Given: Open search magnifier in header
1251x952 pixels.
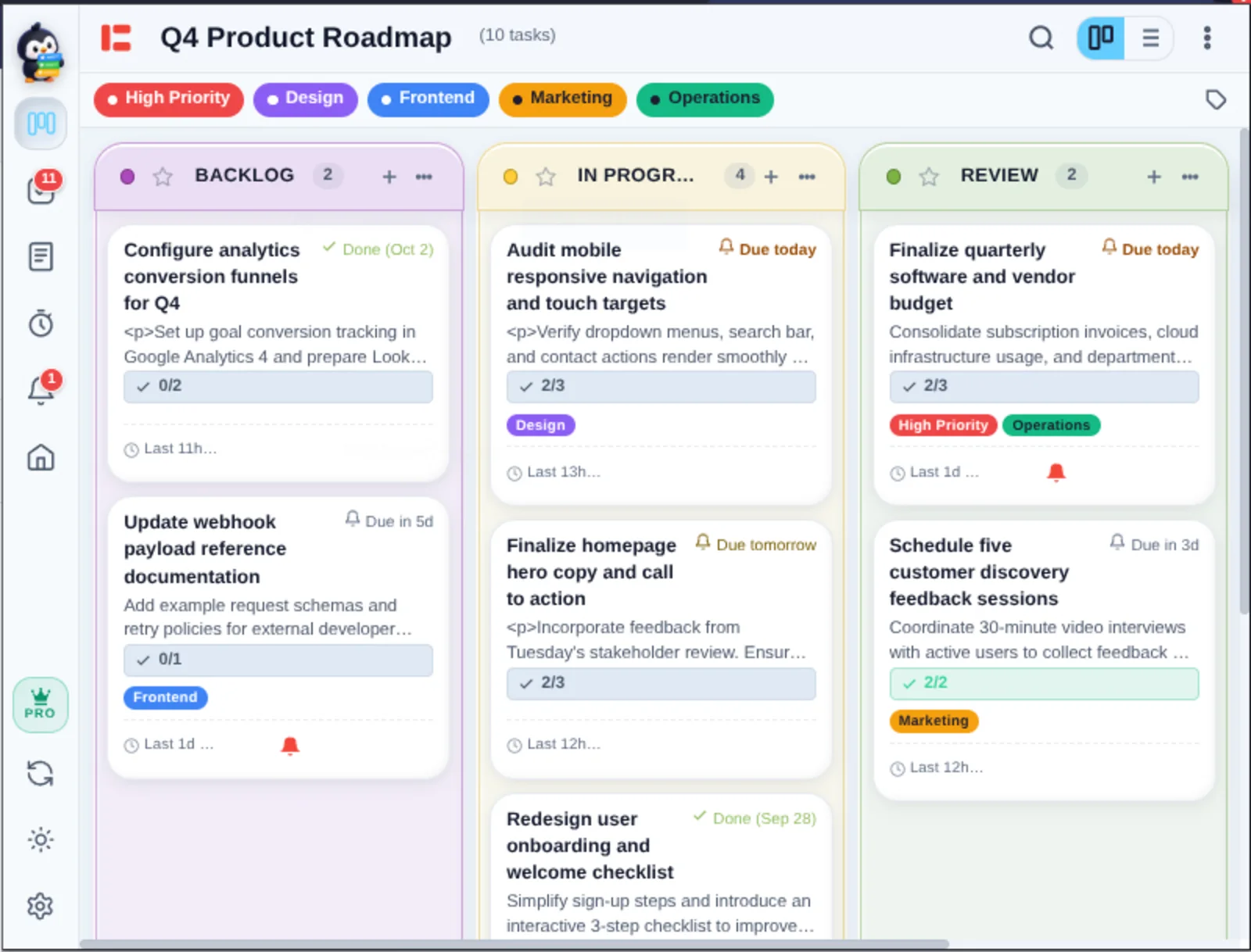Looking at the screenshot, I should coord(1041,38).
